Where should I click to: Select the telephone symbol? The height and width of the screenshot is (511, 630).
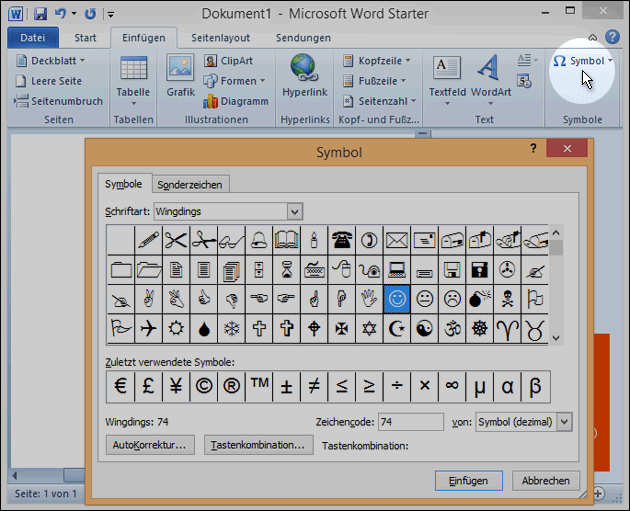pyautogui.click(x=342, y=240)
